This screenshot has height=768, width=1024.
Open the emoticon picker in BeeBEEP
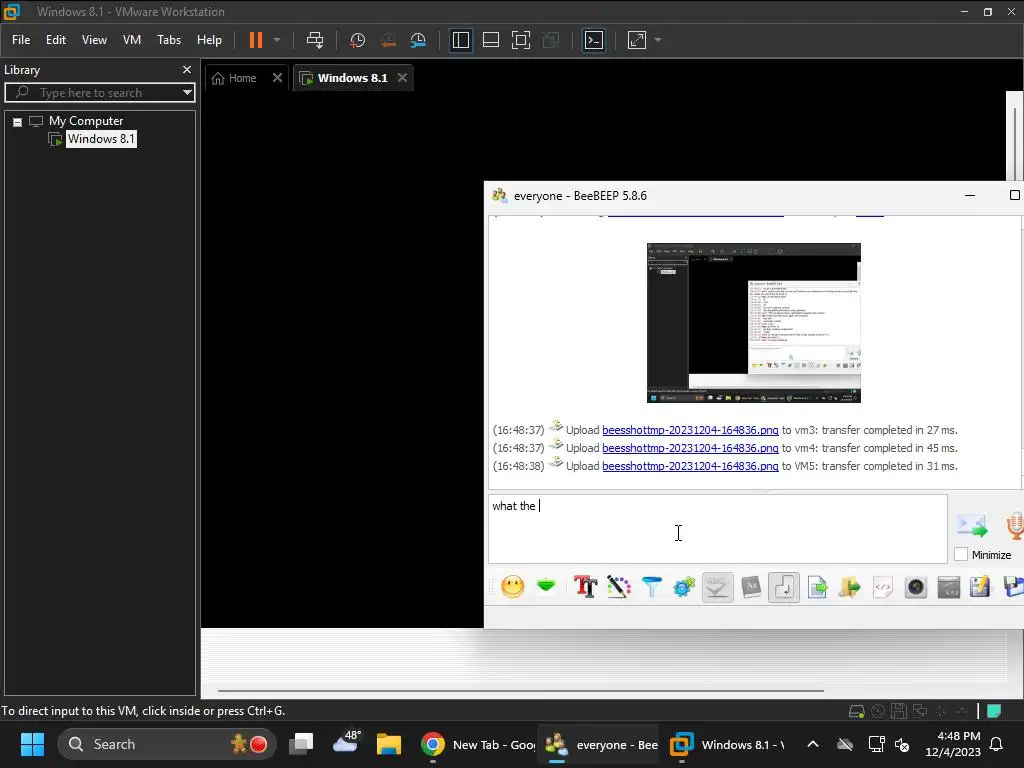click(x=513, y=586)
